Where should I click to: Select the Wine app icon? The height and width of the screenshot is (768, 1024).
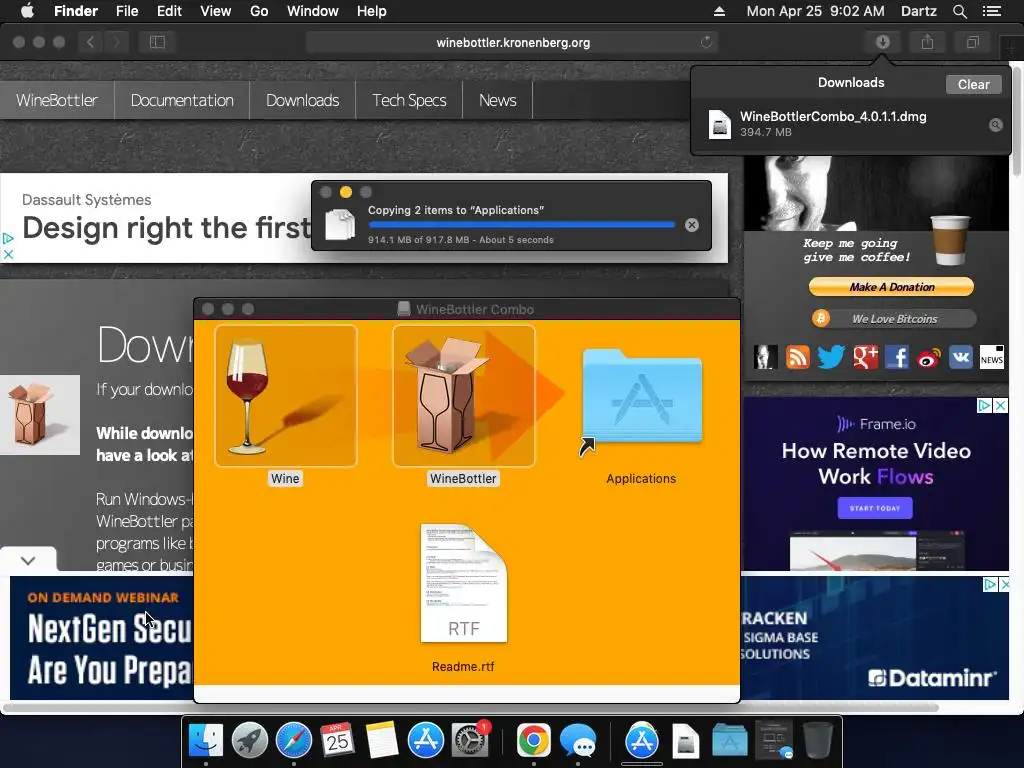(x=285, y=396)
